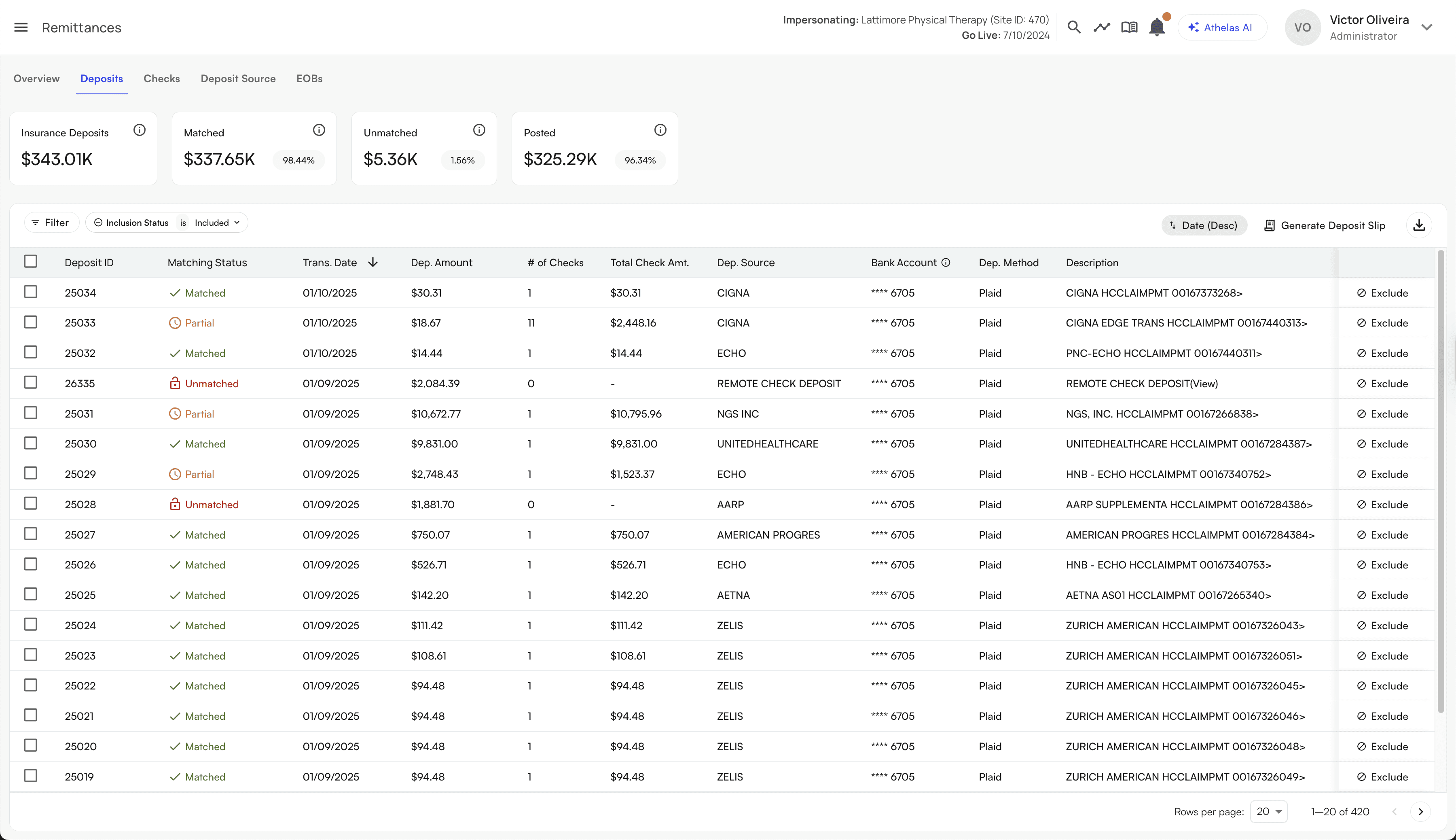This screenshot has width=1456, height=840.
Task: Select checkbox for deposit 25033
Action: 31,322
